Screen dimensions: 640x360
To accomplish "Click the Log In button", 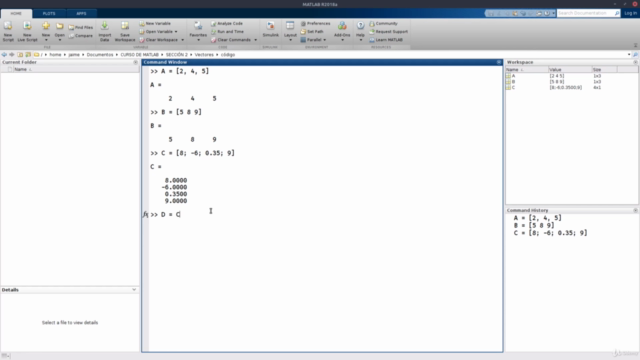I will [x=630, y=13].
